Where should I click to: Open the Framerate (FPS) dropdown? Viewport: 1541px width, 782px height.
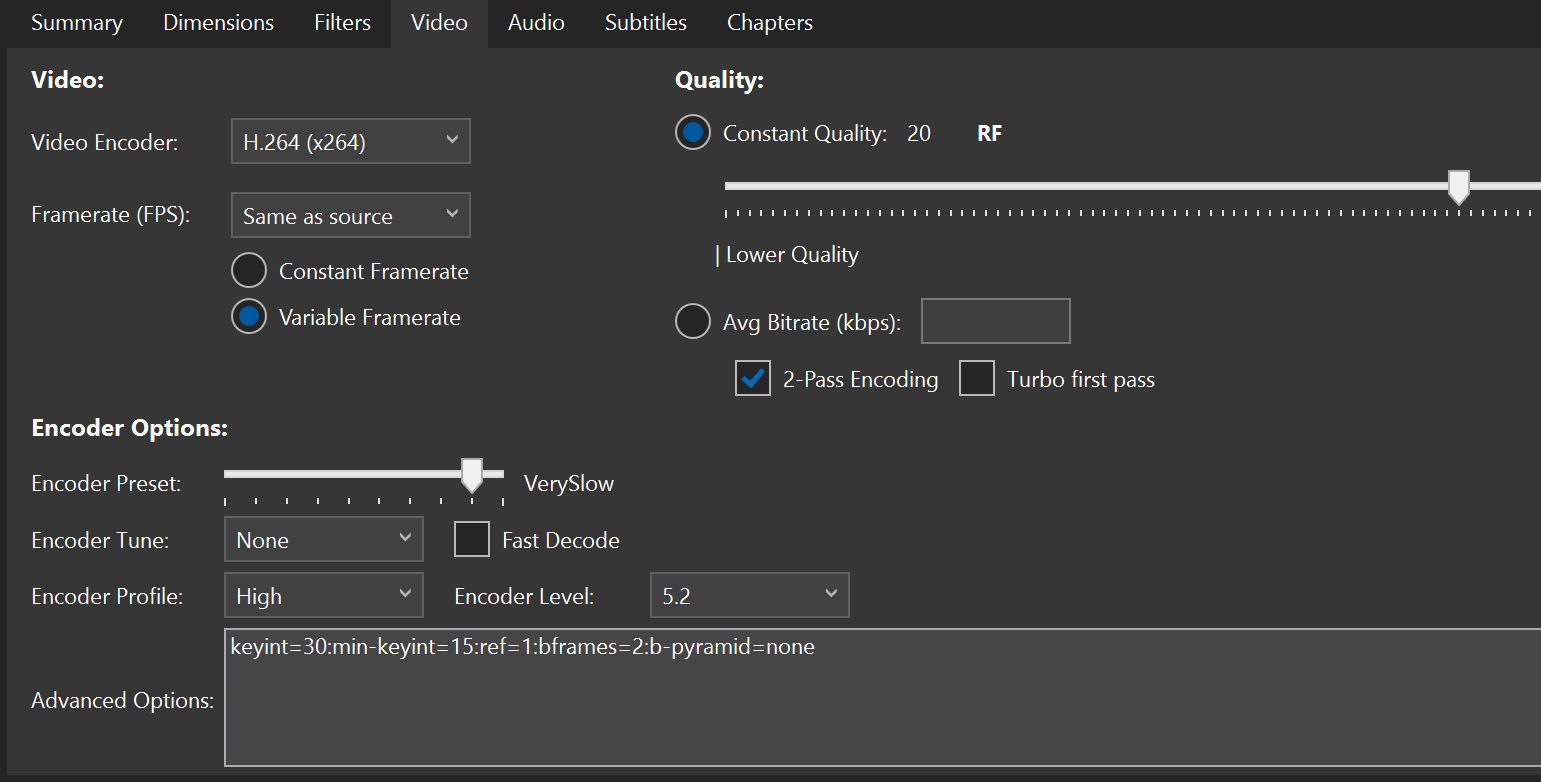coord(350,216)
